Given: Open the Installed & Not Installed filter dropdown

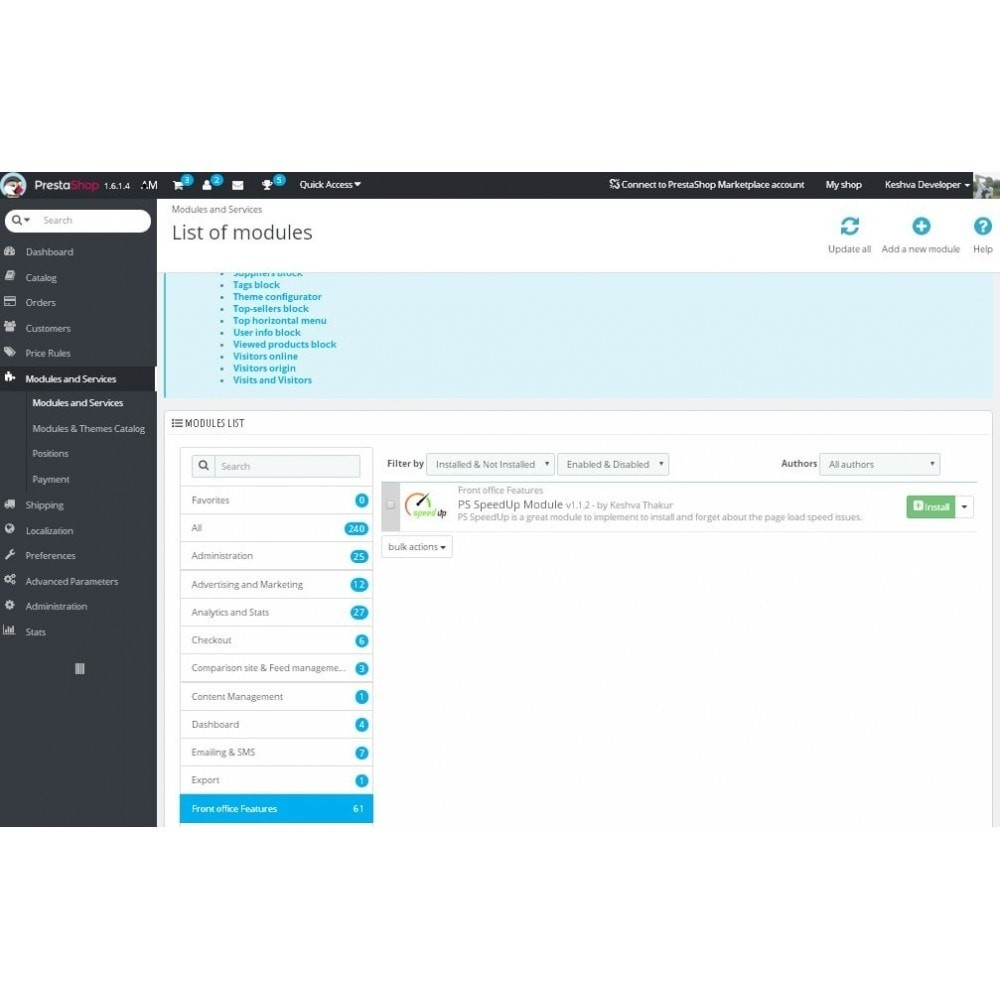Looking at the screenshot, I should (x=490, y=464).
